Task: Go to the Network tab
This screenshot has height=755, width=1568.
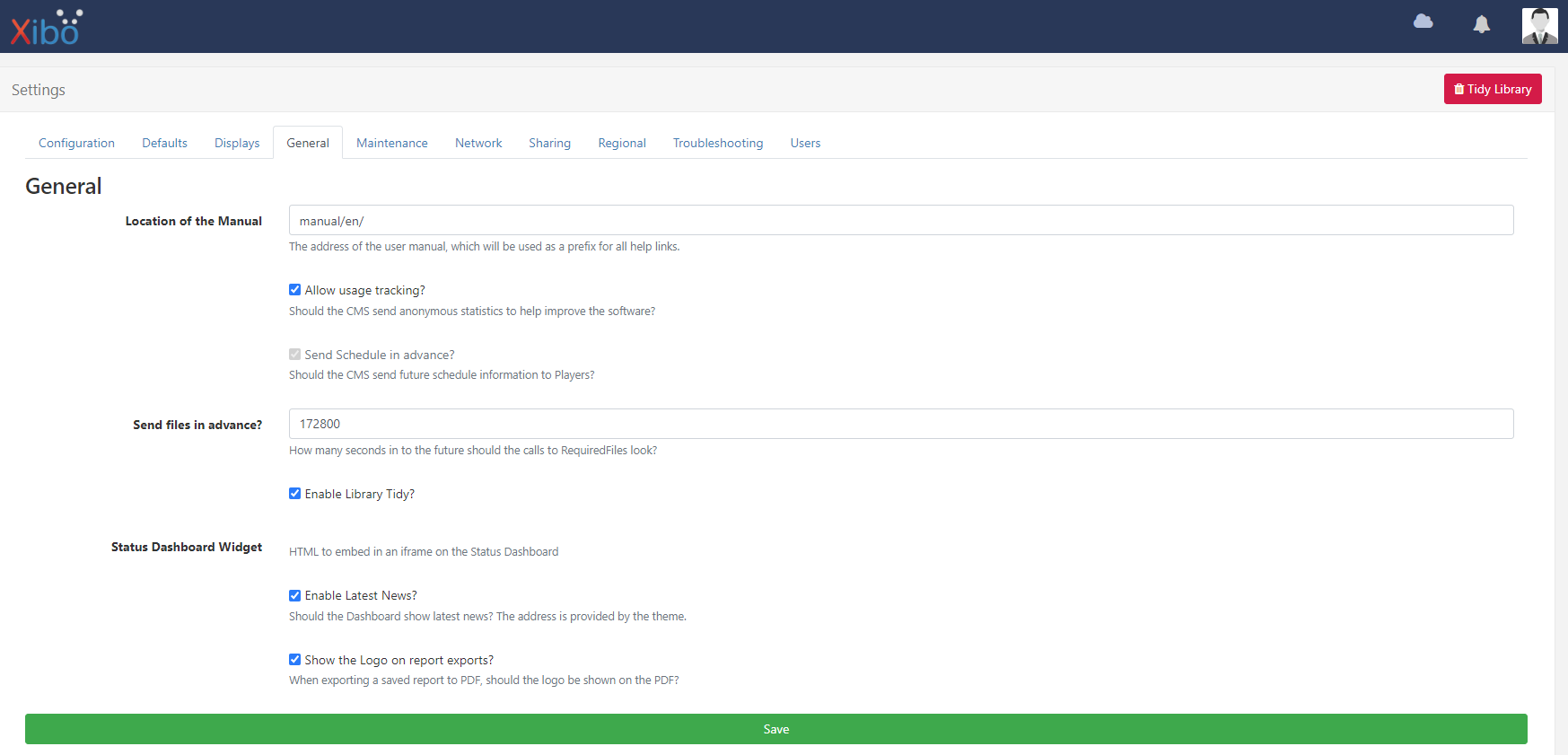Action: click(478, 143)
